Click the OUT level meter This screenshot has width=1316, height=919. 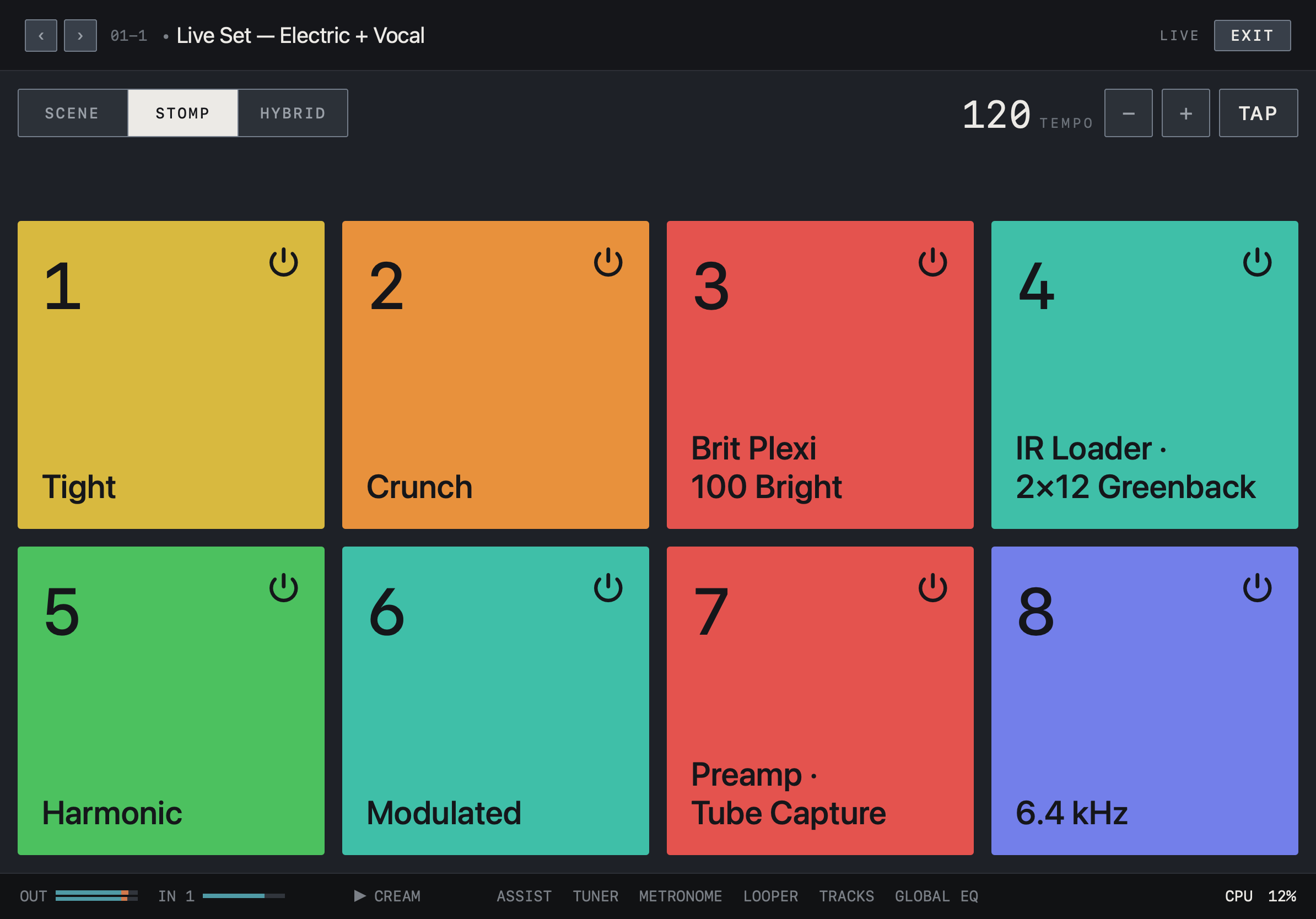(96, 895)
